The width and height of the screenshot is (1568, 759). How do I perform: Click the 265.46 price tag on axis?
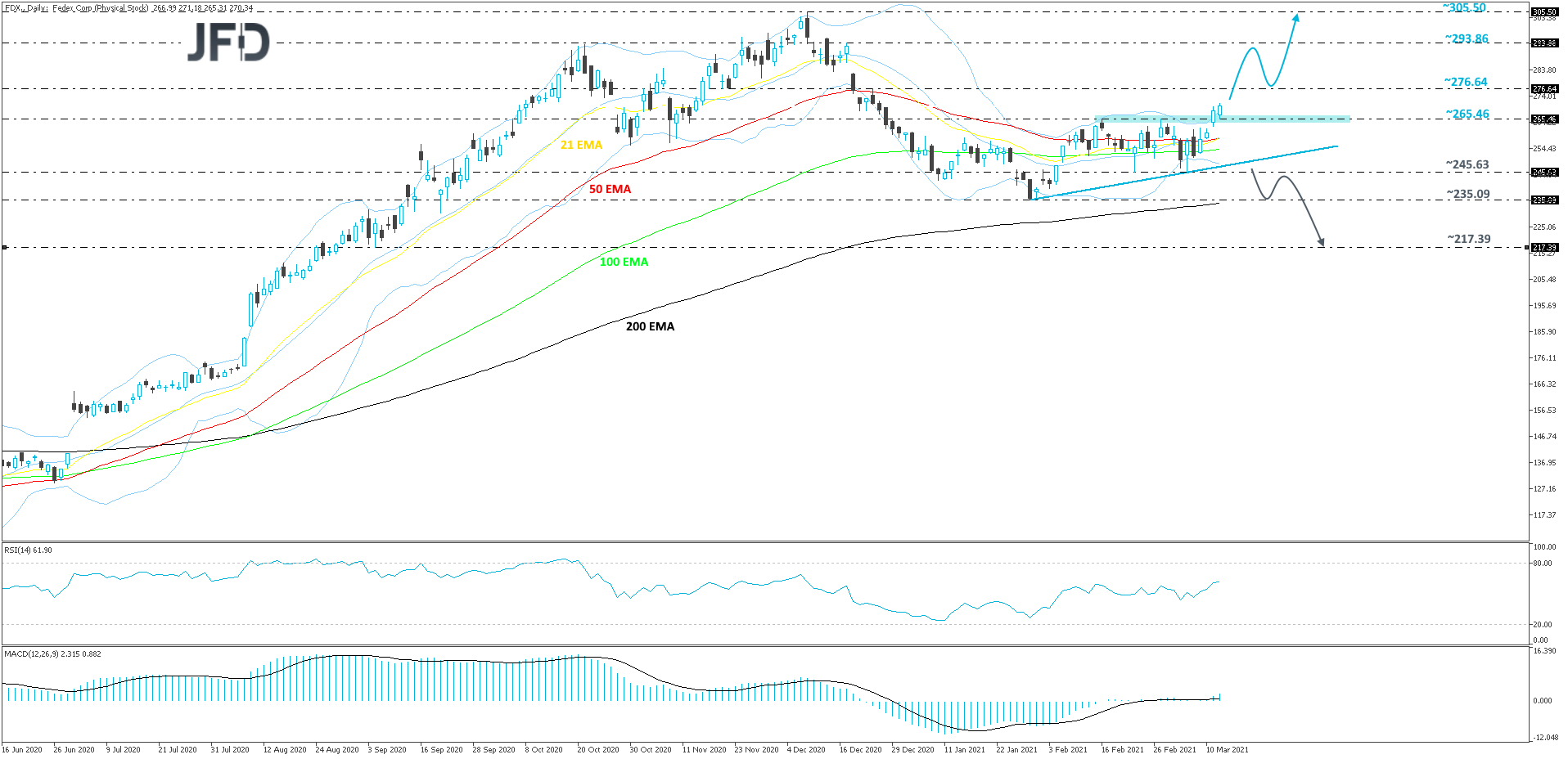tap(1544, 119)
